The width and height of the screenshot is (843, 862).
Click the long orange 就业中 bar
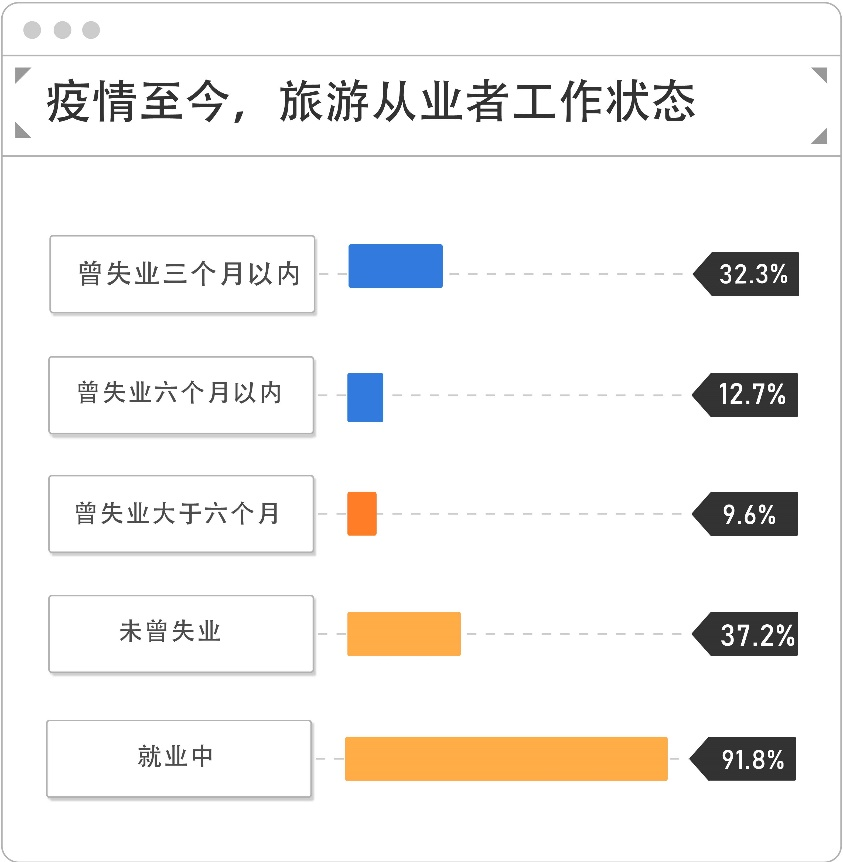point(506,758)
